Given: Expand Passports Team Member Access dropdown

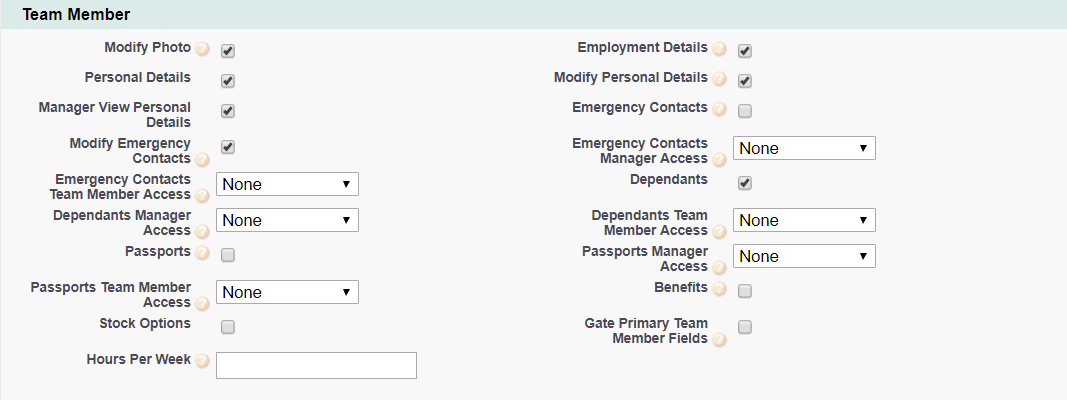Looking at the screenshot, I should tap(287, 292).
